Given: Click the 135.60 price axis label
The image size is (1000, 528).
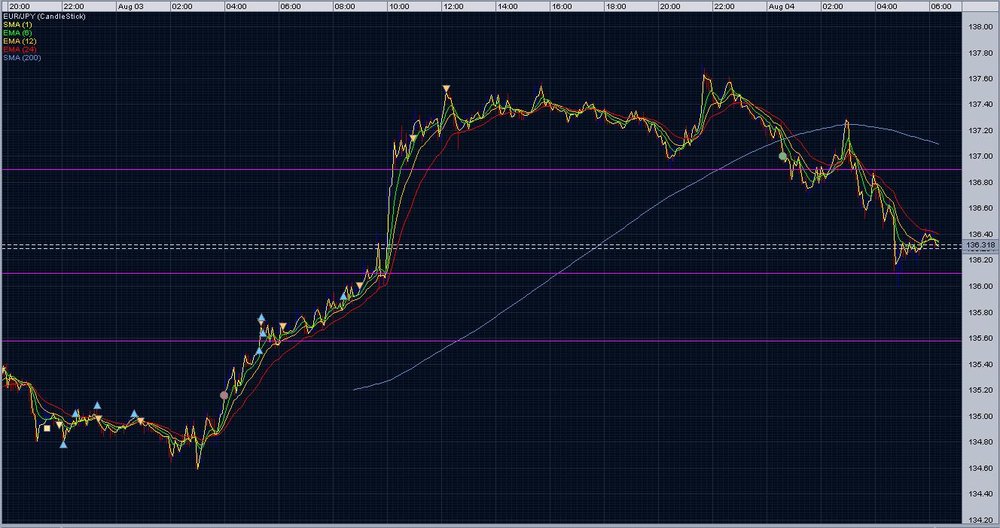Looking at the screenshot, I should pyautogui.click(x=980, y=338).
